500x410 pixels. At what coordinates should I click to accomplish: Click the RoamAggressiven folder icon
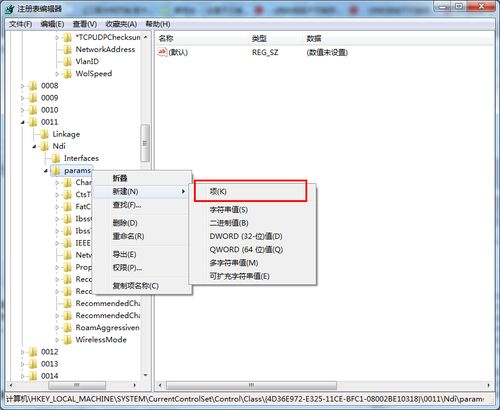(x=68, y=328)
